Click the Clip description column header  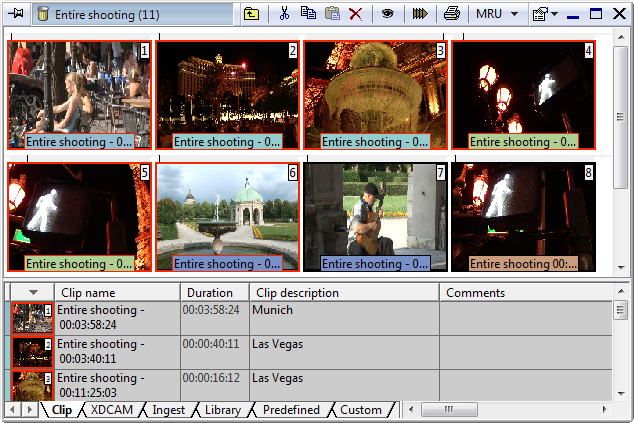(x=344, y=292)
